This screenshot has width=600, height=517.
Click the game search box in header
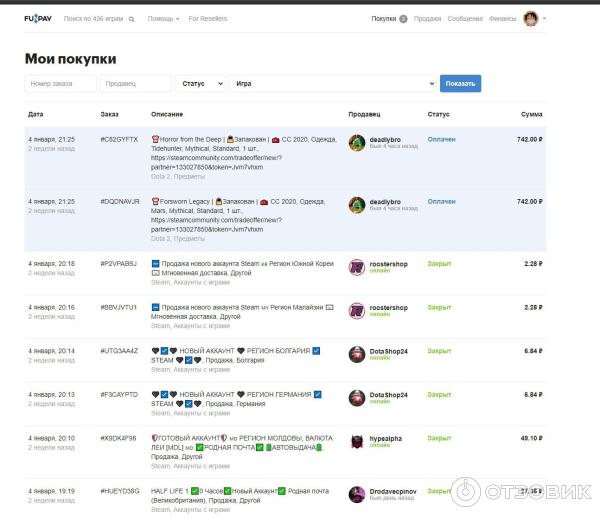coord(96,18)
